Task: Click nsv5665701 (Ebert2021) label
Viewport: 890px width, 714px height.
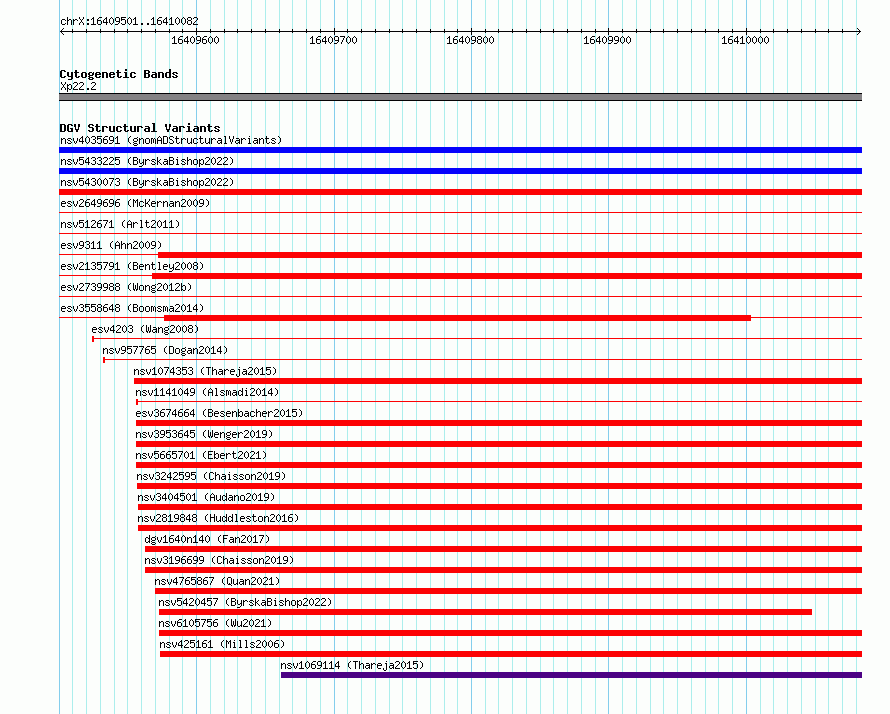Action: [201, 455]
